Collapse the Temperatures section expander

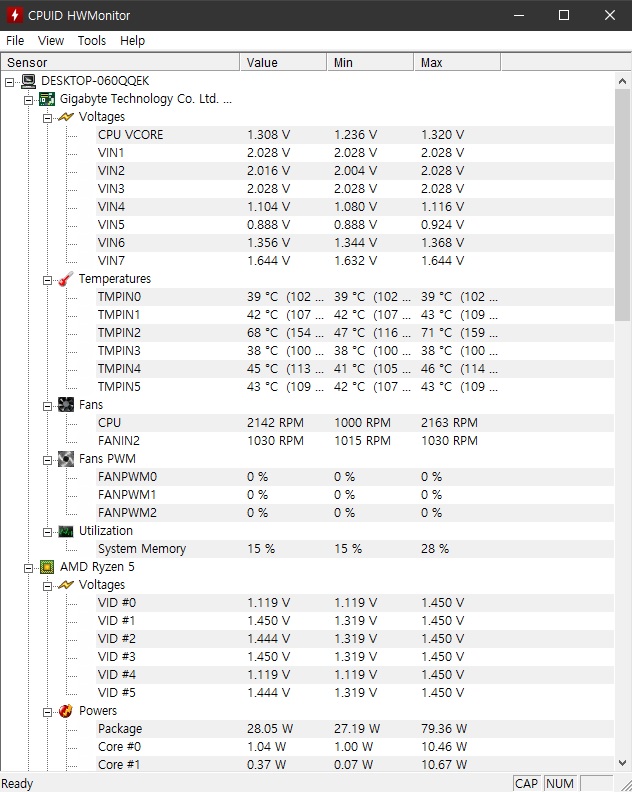pyautogui.click(x=48, y=279)
